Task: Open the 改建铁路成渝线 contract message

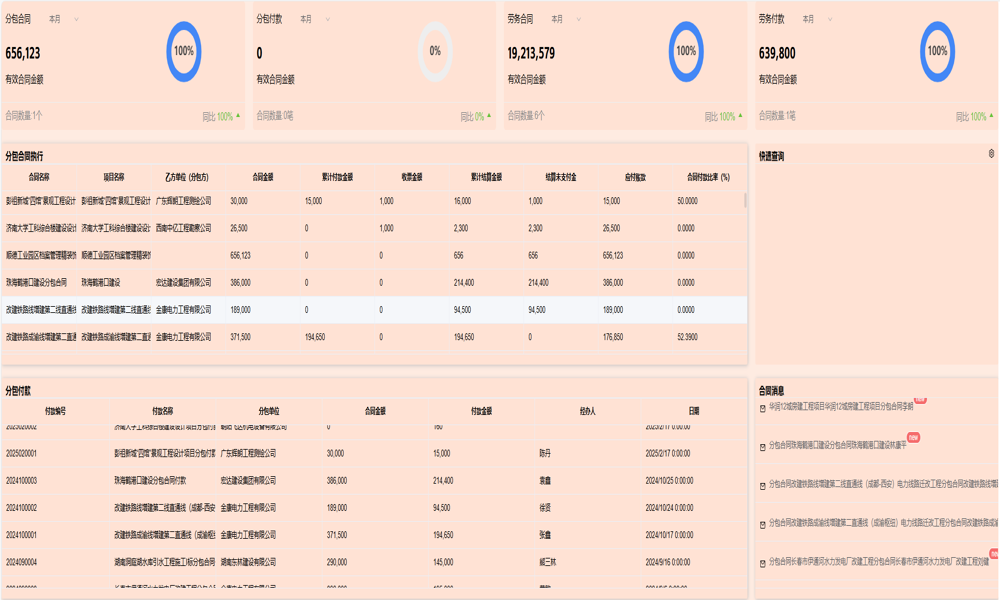Action: [x=880, y=524]
